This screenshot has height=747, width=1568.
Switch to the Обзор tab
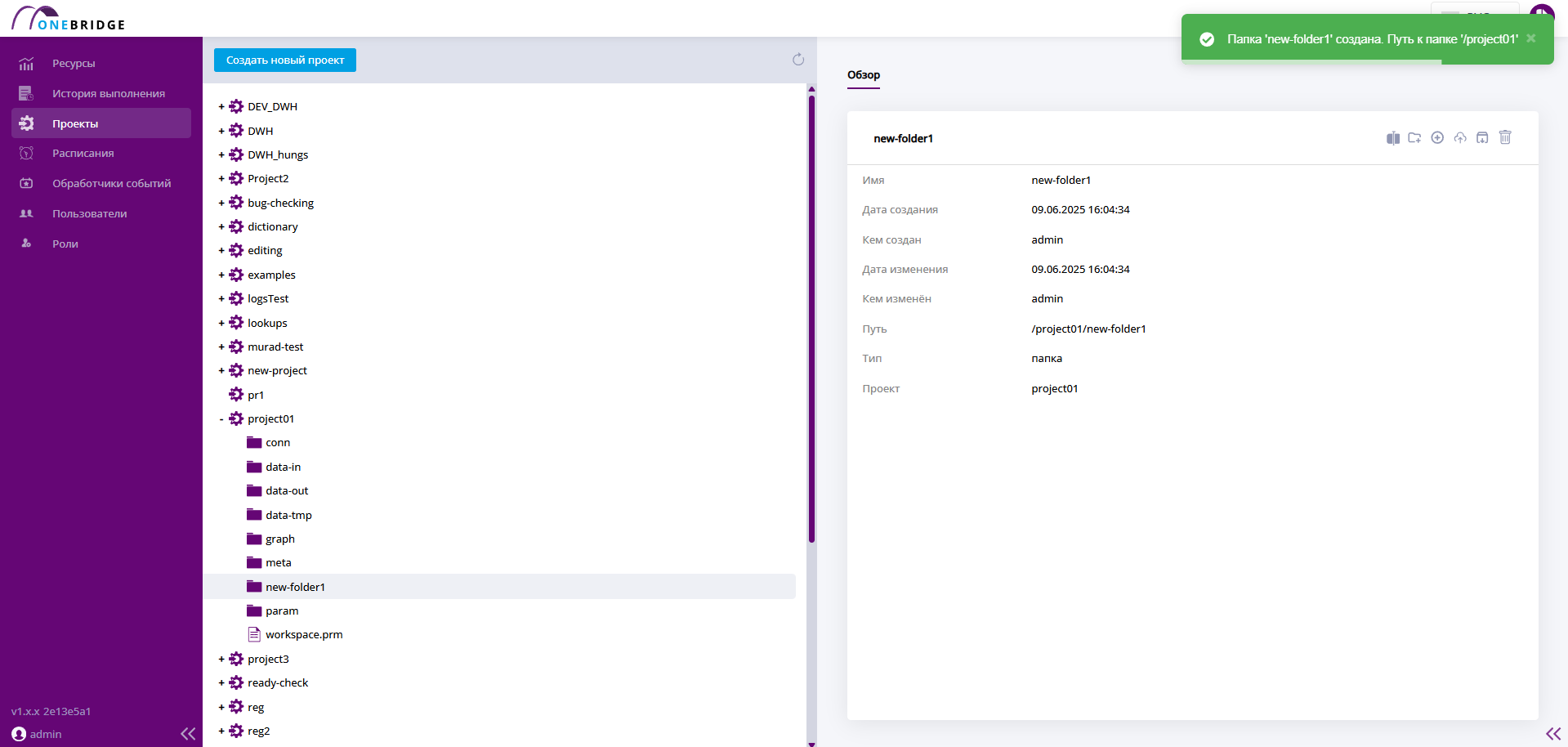(864, 75)
